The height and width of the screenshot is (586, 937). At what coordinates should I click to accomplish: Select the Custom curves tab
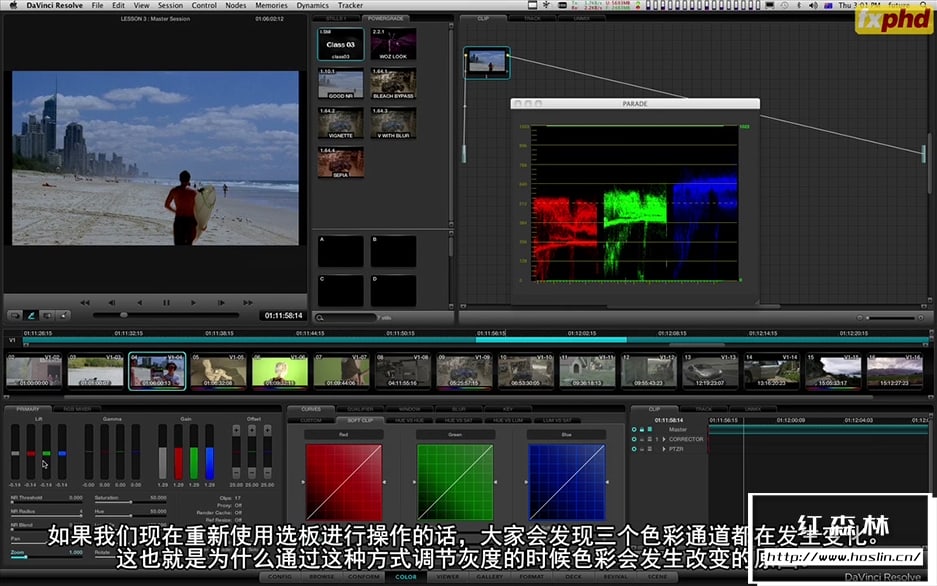click(x=311, y=421)
